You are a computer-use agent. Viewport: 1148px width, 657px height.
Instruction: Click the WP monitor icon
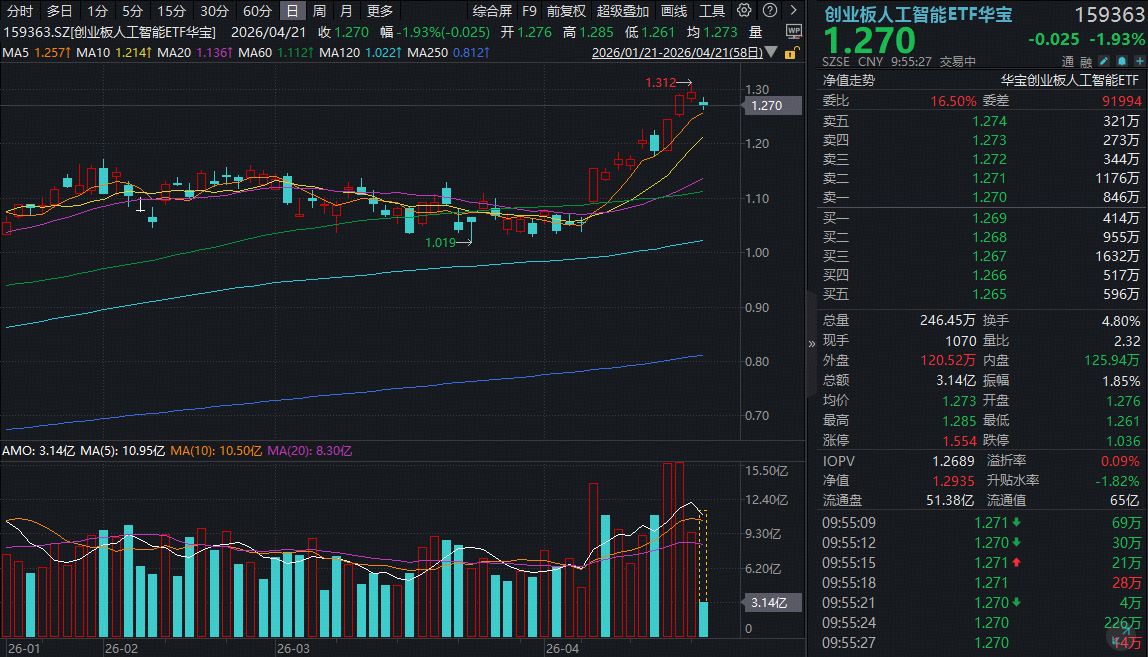(794, 32)
